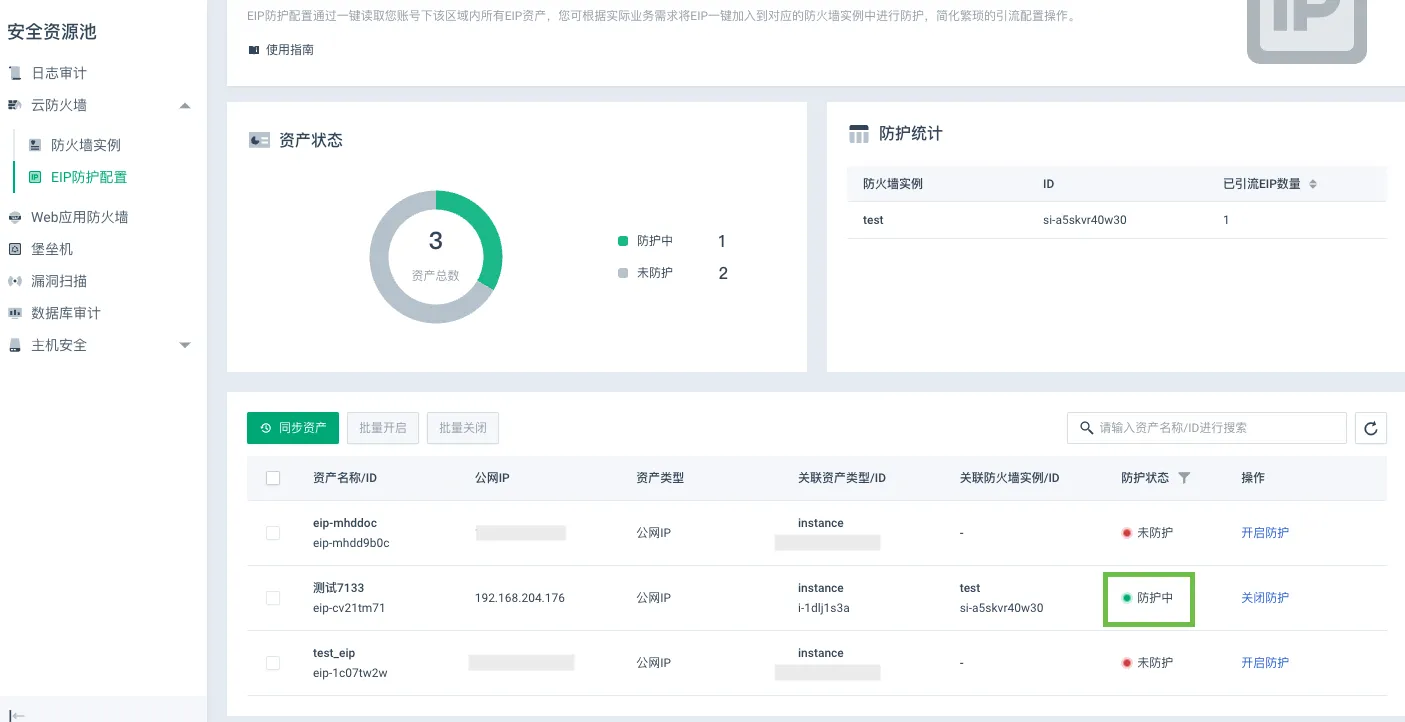Click the 数据库审计 database audit icon
Viewport: 1405px width, 722px height.
(x=15, y=313)
